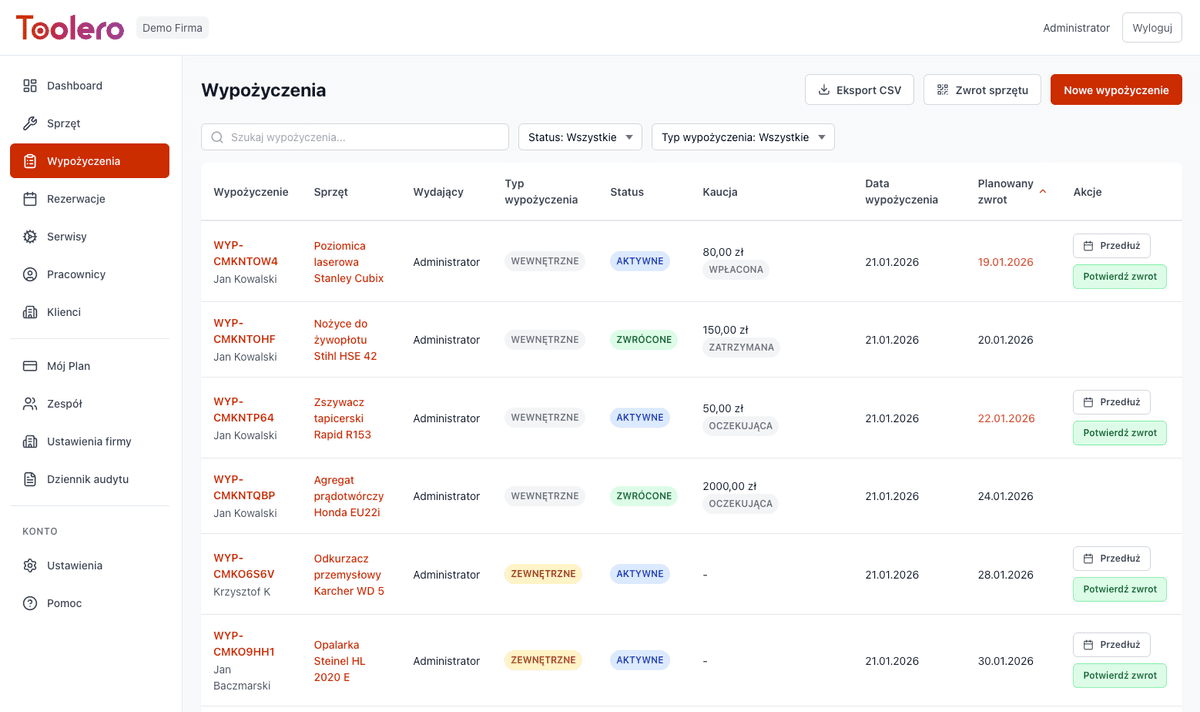Click the Dziennik audytu document icon
This screenshot has height=712, width=1200.
click(x=30, y=479)
